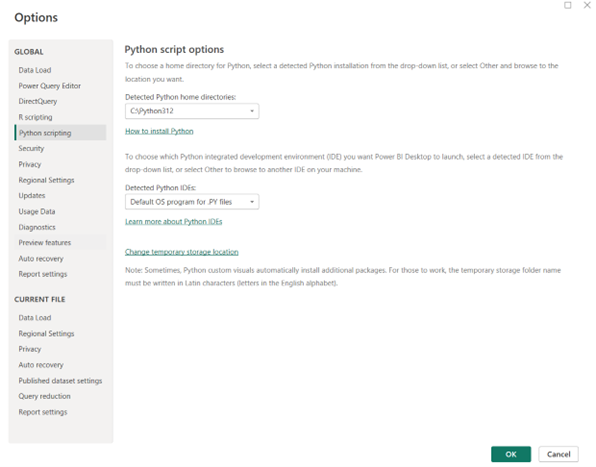Click the GLOBAL section header
This screenshot has width=596, height=467.
(x=29, y=52)
